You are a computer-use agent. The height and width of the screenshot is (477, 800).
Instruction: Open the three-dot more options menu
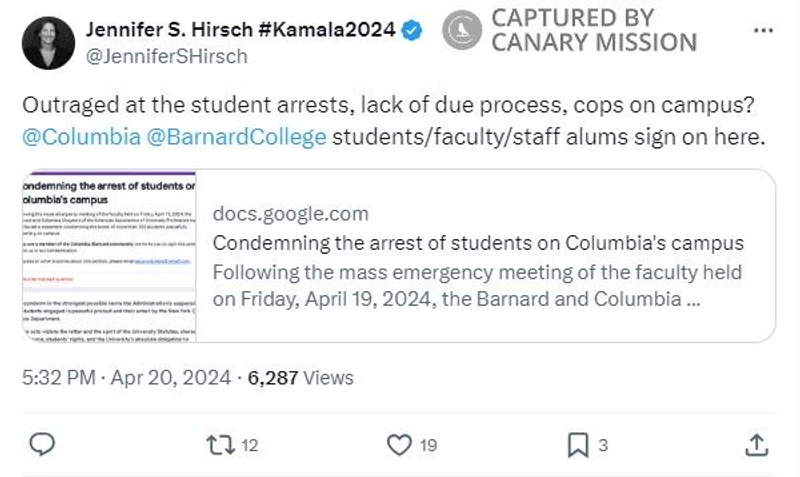pos(762,30)
